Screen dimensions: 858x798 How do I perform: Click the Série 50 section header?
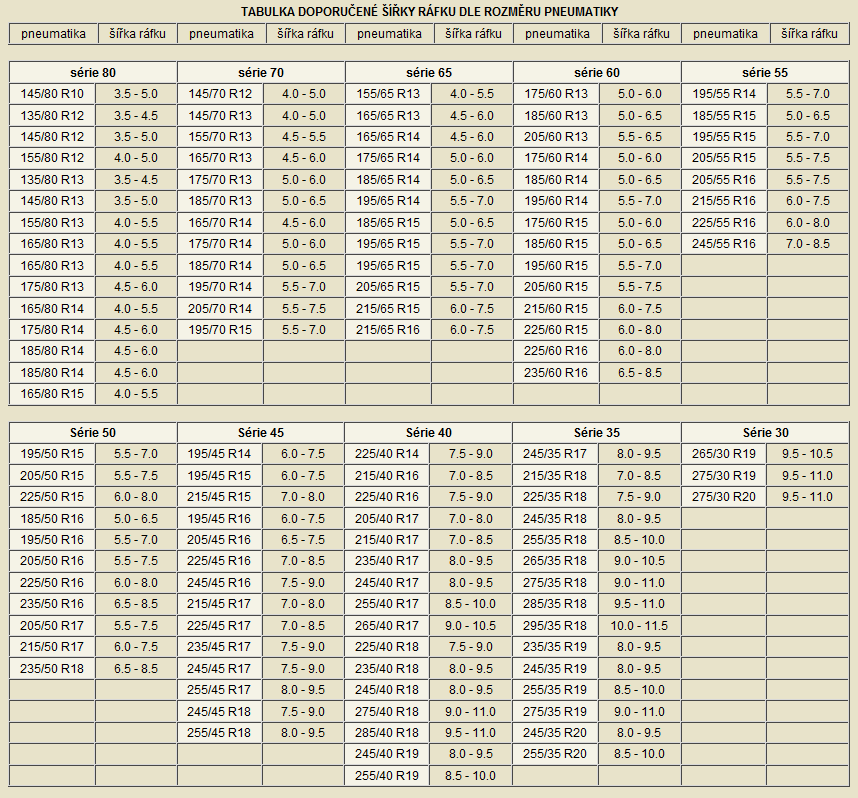(93, 432)
